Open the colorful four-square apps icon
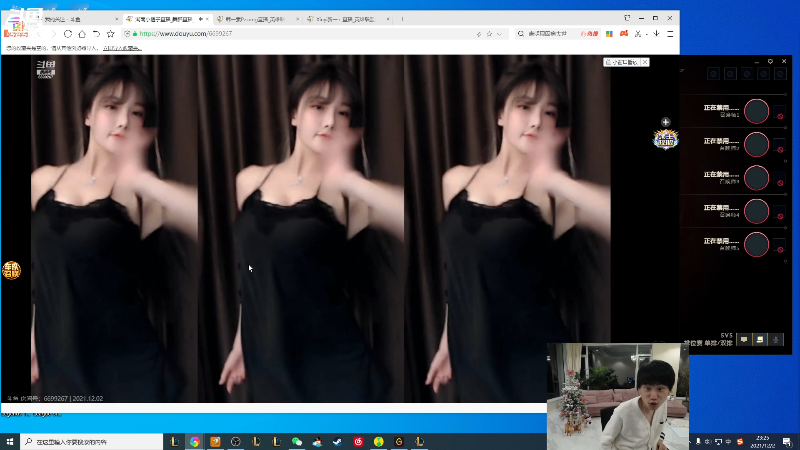The image size is (800, 450). [x=609, y=34]
